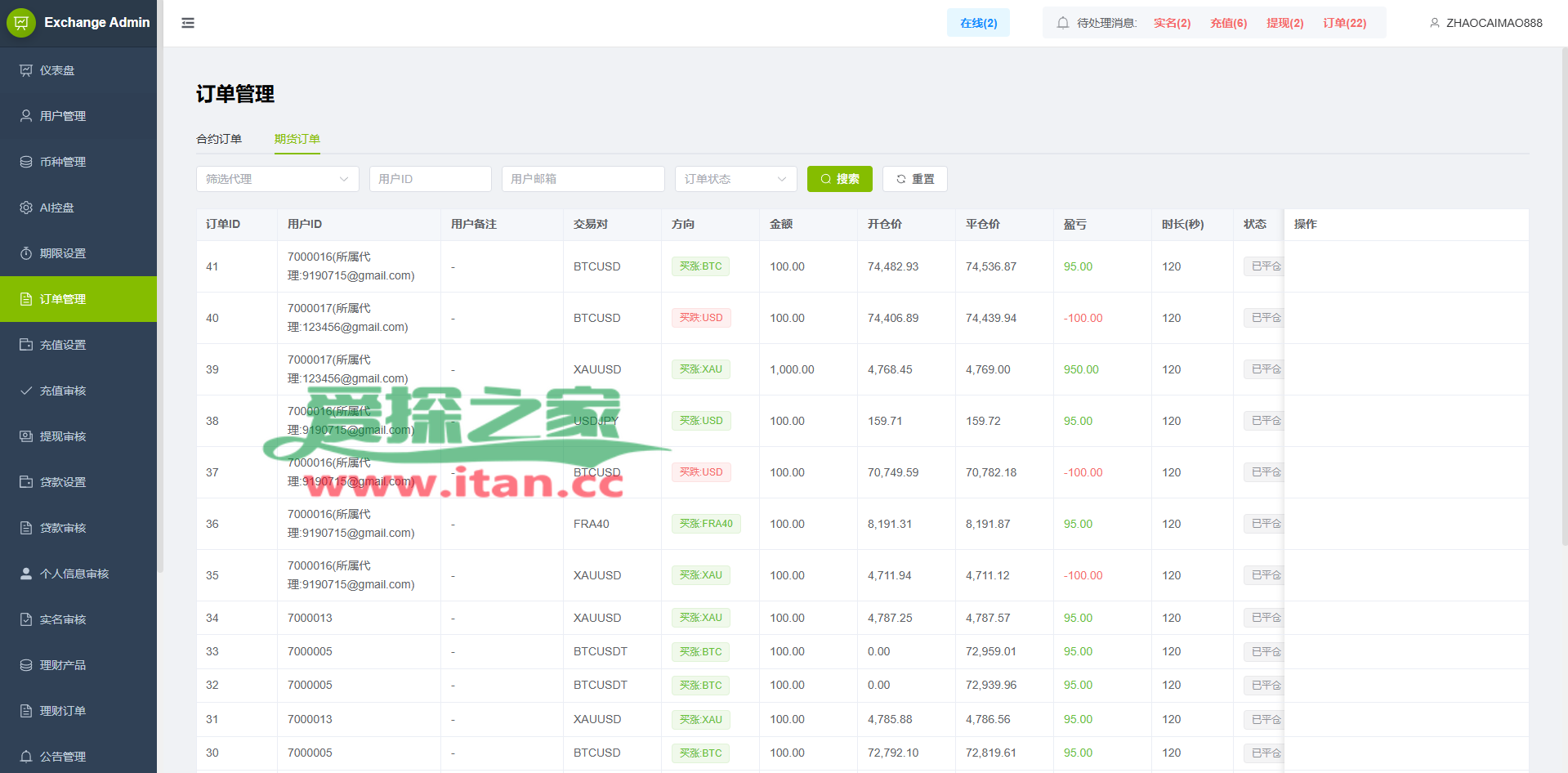Image resolution: width=1568 pixels, height=773 pixels.
Task: Click the magnifier icon on the 搜索 button
Action: (826, 179)
